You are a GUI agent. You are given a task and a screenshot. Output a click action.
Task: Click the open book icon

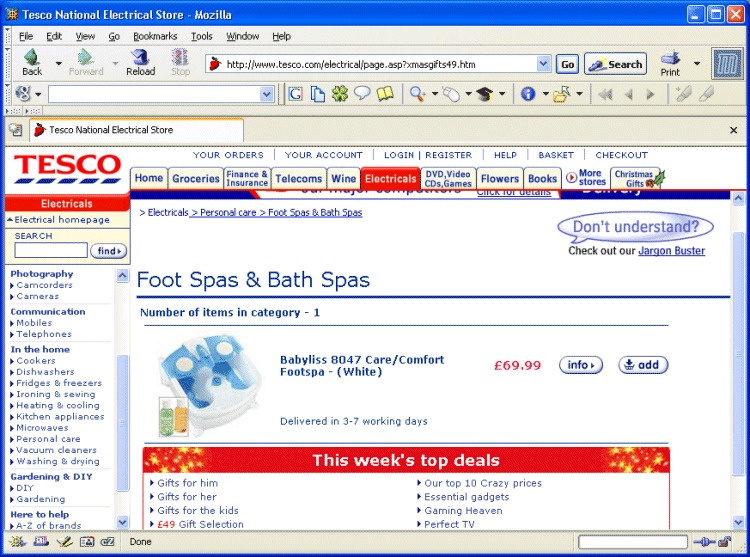[385, 94]
